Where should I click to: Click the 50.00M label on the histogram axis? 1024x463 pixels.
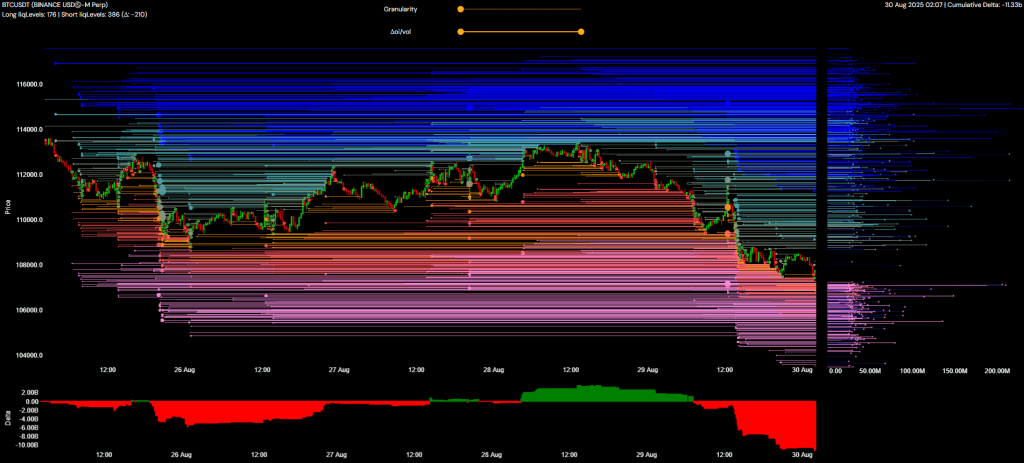pyautogui.click(x=870, y=370)
